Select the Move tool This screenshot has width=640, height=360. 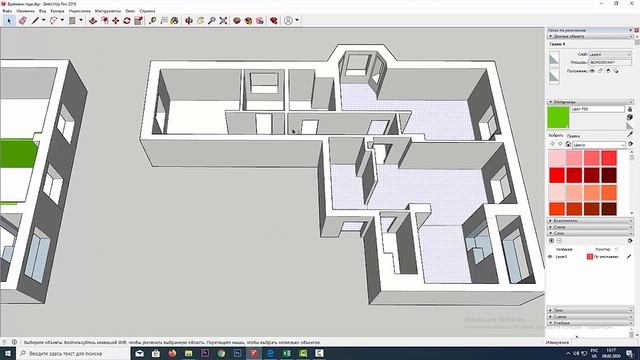click(116, 20)
